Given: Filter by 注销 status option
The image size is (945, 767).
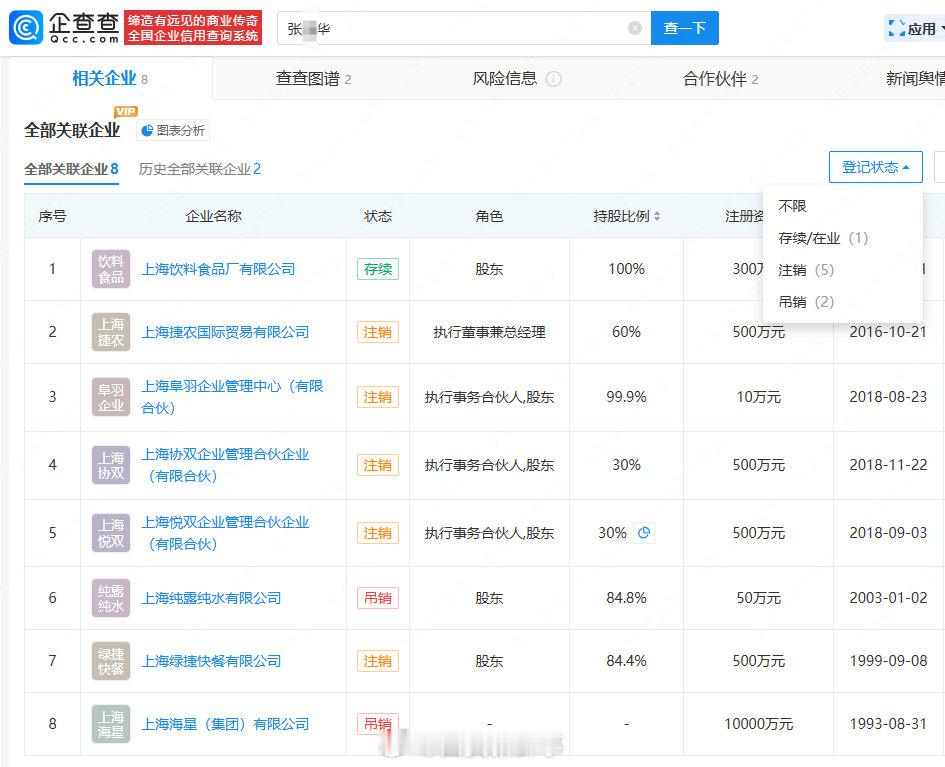Looking at the screenshot, I should click(805, 270).
